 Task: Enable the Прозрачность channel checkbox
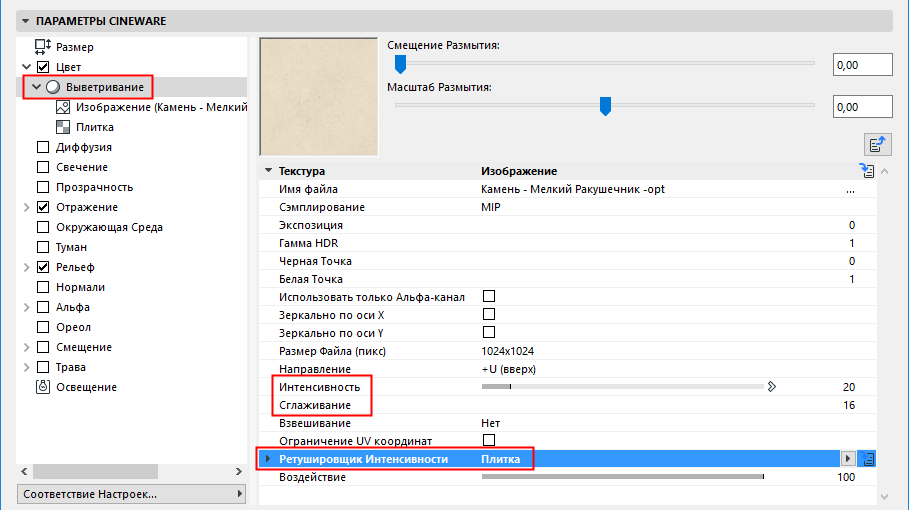pyautogui.click(x=43, y=187)
